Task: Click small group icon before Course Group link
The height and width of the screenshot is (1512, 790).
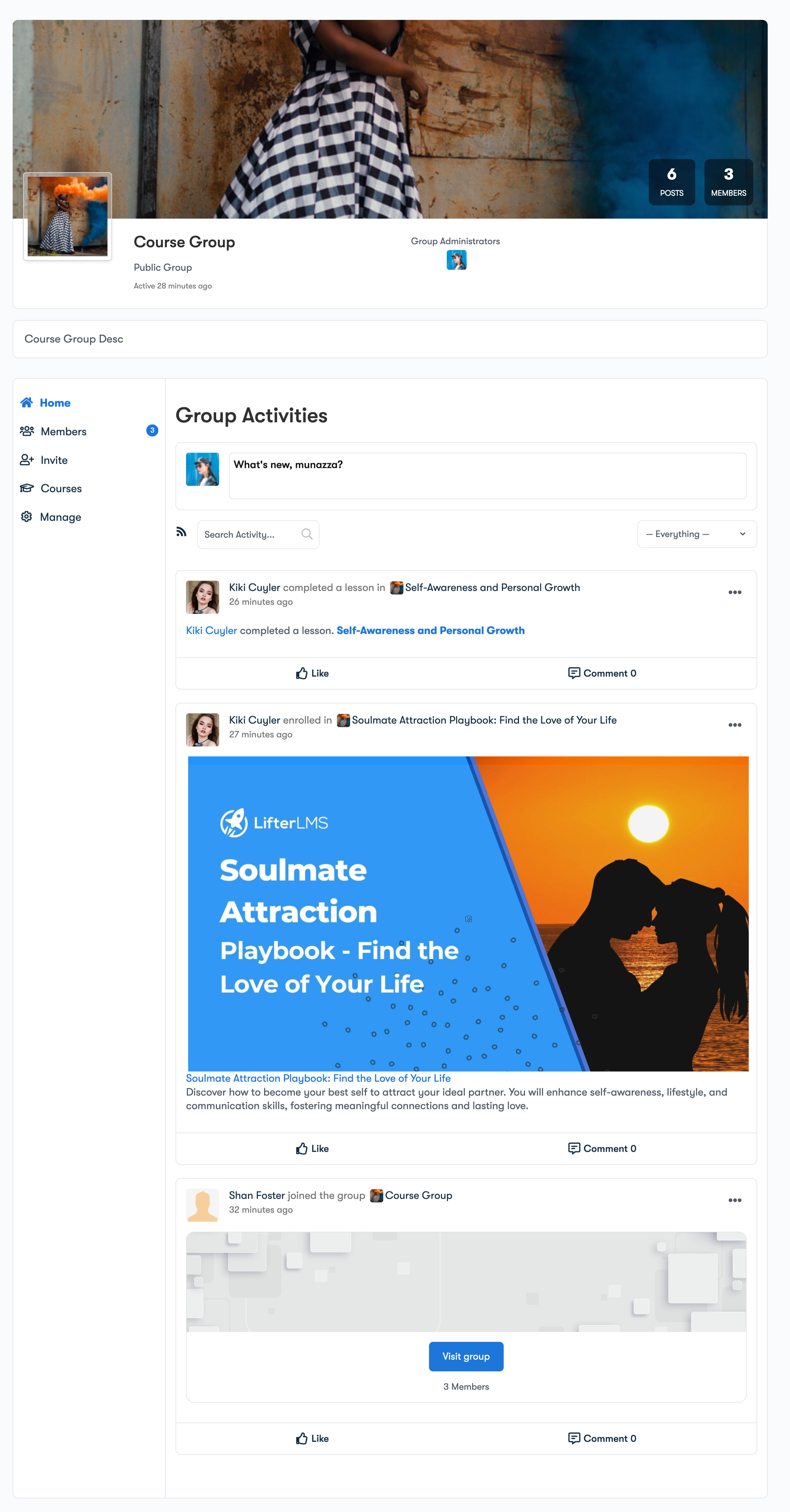Action: click(376, 1196)
